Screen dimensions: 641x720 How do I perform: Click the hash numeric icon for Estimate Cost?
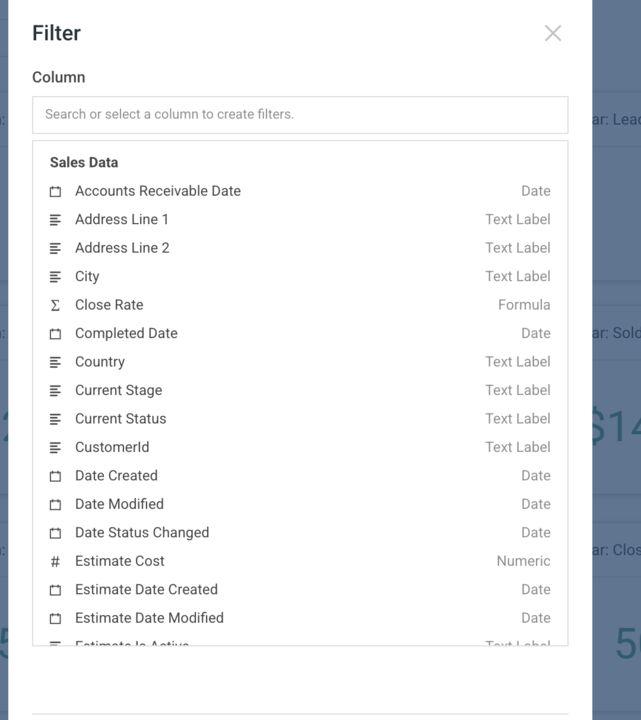pos(55,562)
